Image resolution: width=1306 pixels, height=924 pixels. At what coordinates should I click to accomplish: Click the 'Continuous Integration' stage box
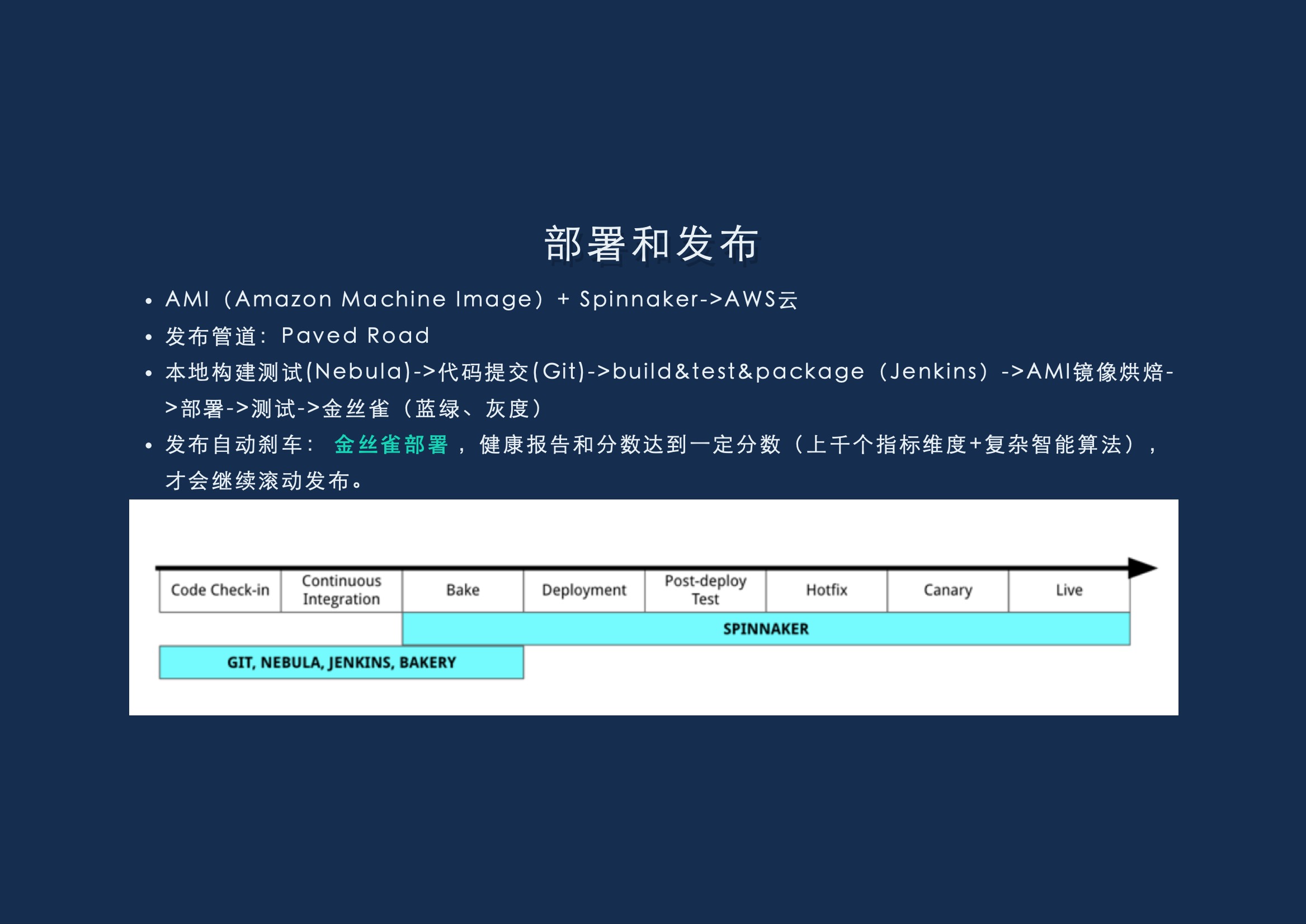point(341,591)
